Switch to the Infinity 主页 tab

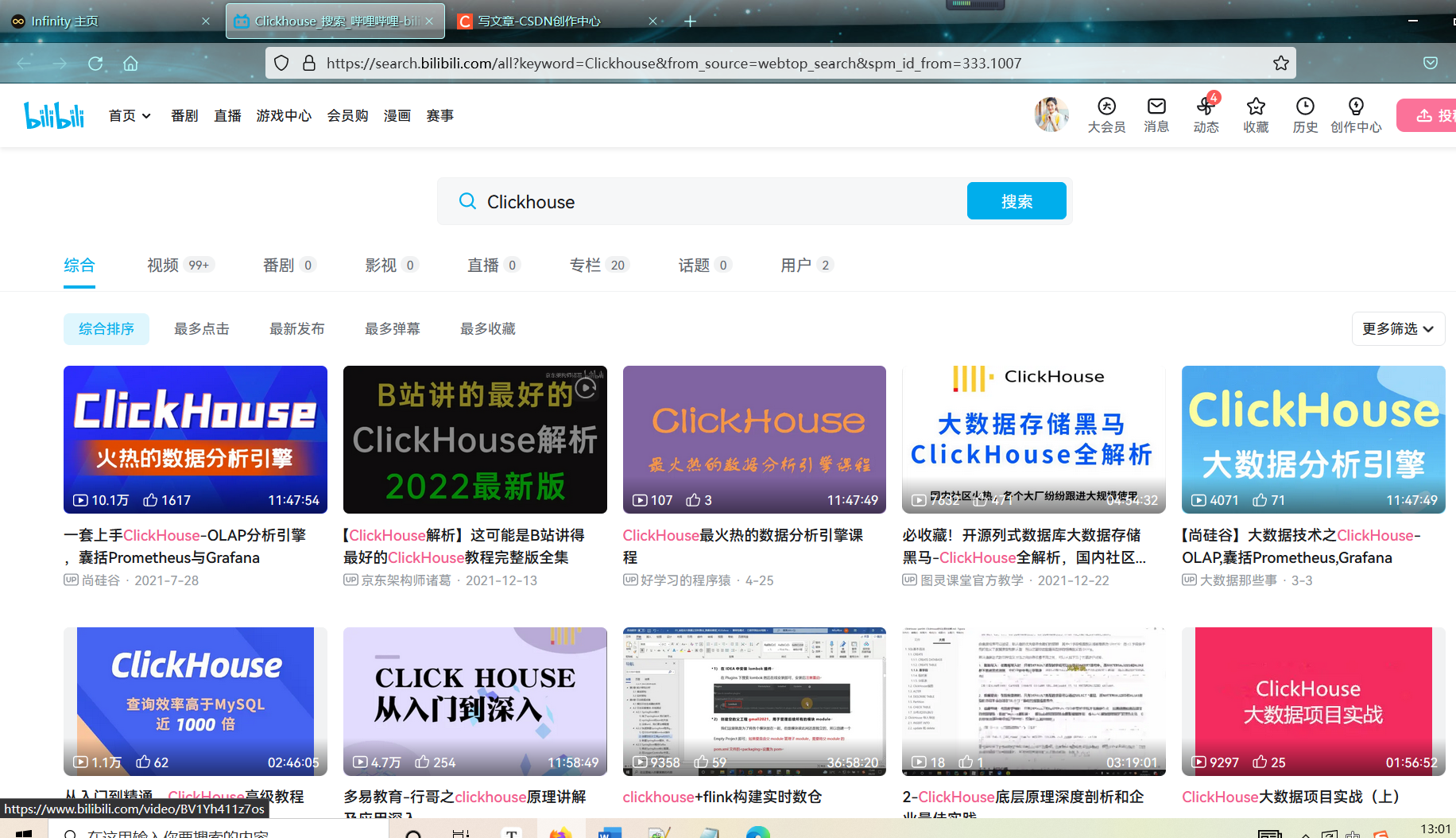111,21
